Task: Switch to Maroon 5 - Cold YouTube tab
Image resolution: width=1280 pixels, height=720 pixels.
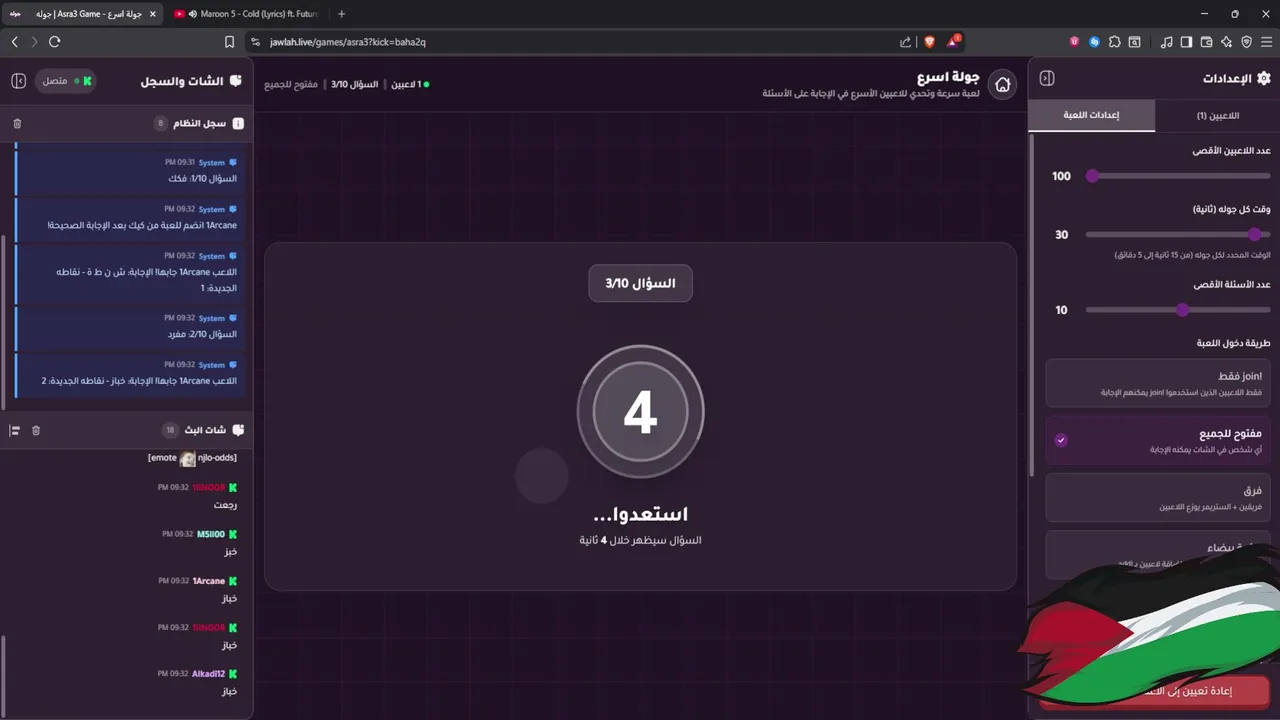Action: click(245, 14)
